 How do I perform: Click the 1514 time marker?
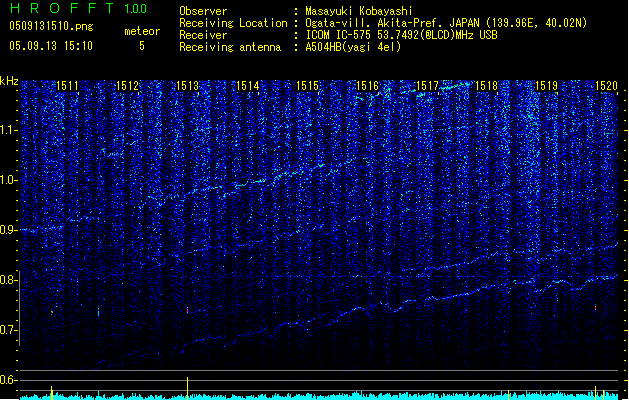(x=248, y=85)
